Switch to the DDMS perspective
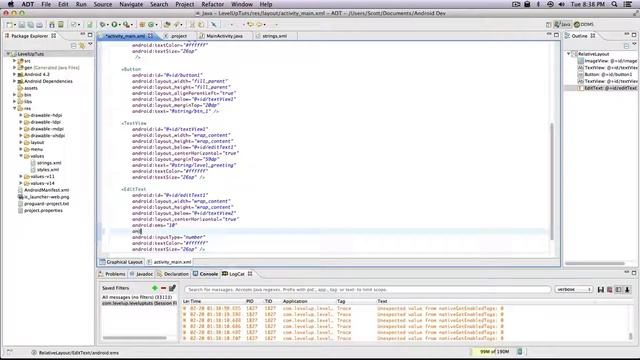This screenshot has width=640, height=360. point(584,24)
